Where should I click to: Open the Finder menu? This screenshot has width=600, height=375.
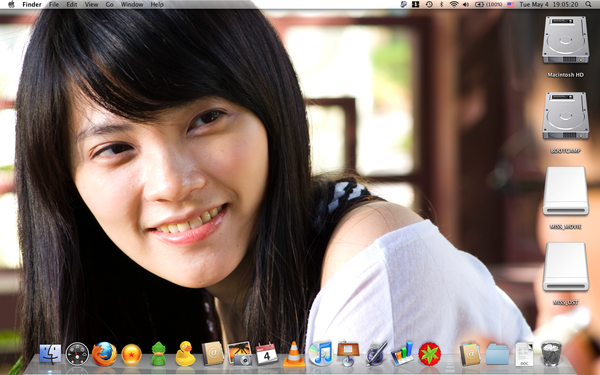pos(32,5)
